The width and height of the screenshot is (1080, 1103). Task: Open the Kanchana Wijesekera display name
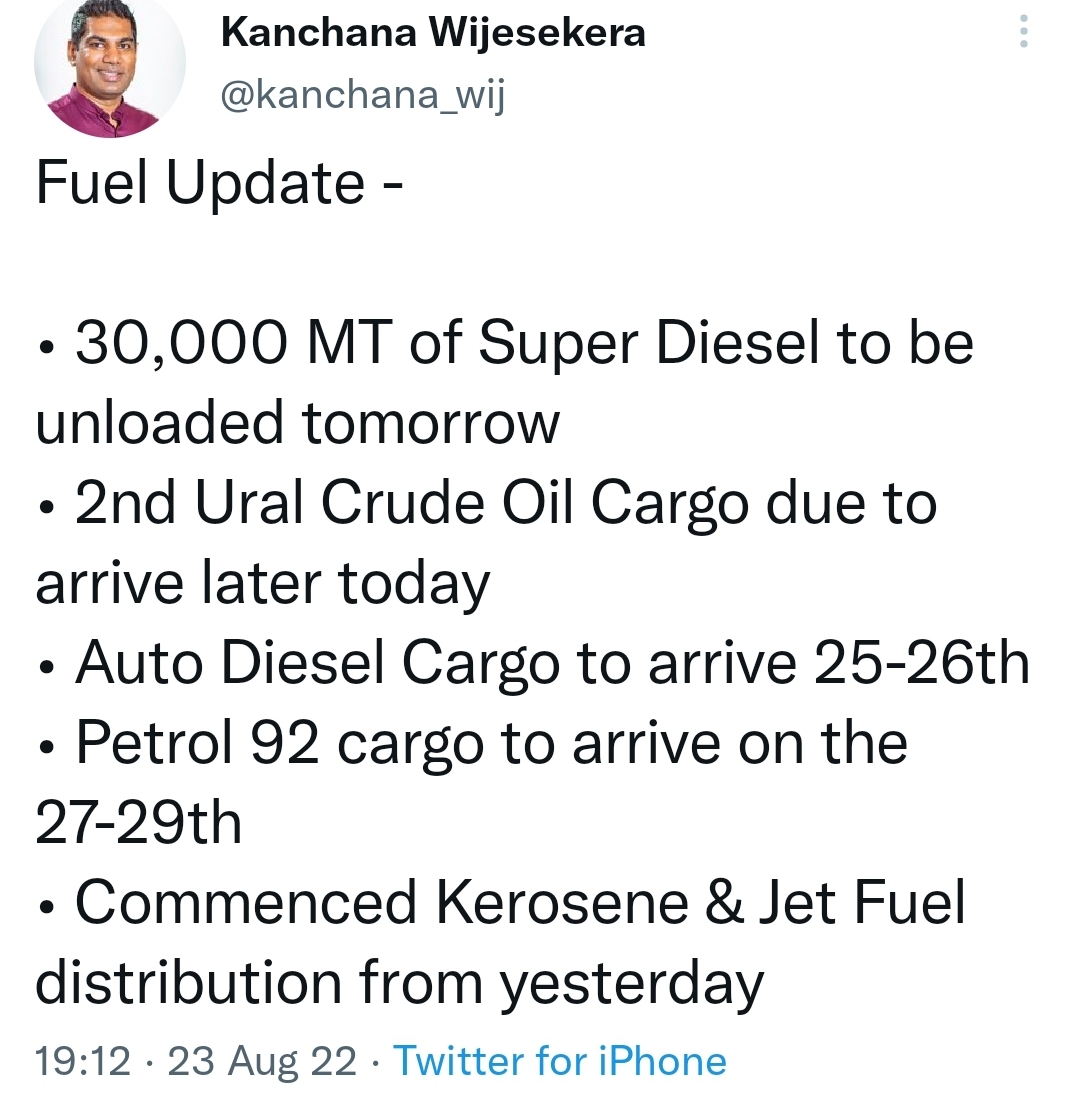433,33
